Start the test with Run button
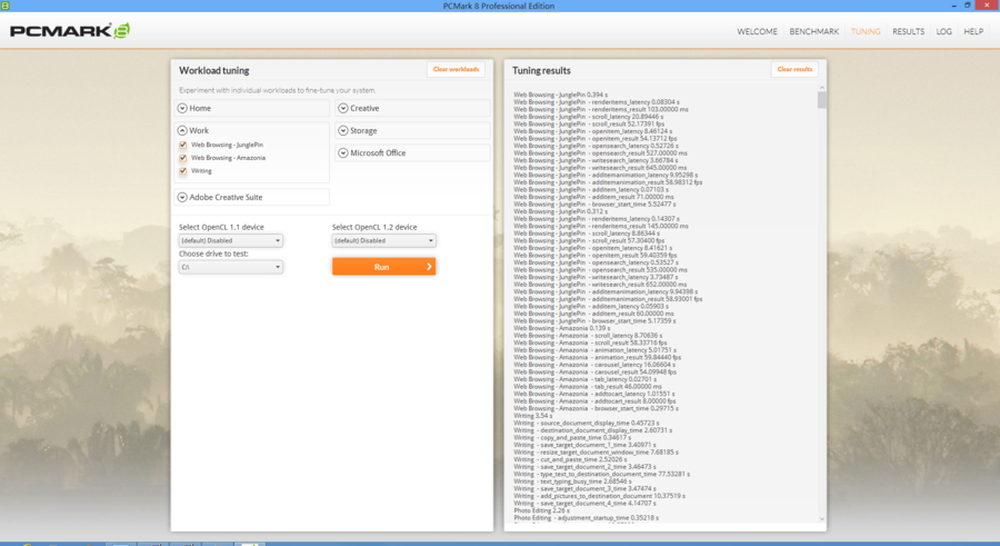 point(384,267)
